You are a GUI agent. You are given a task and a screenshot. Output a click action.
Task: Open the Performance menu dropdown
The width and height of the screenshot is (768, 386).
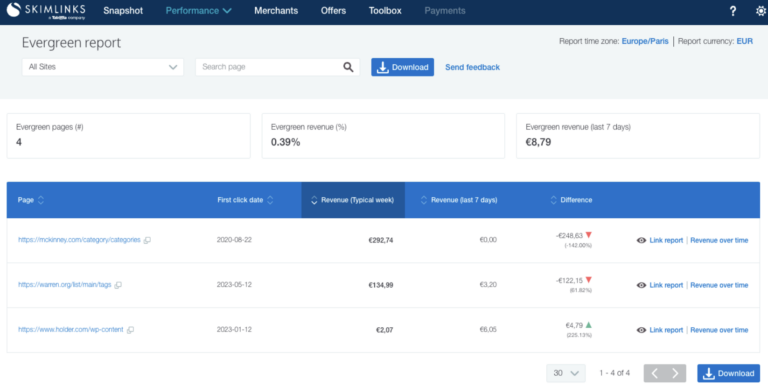pyautogui.click(x=198, y=11)
